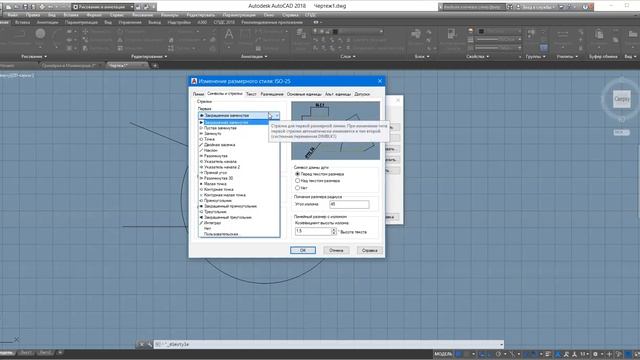640x360 pixels.
Task: Click the Insert block icon in ribbon
Action: pyautogui.click(x=416, y=34)
